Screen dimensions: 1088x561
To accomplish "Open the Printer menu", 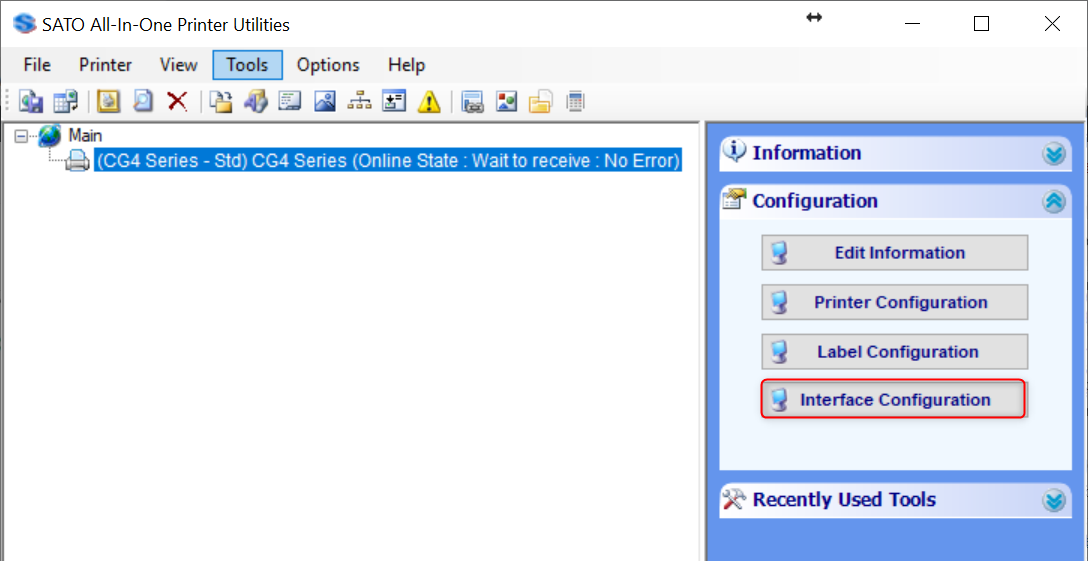I will click(105, 65).
